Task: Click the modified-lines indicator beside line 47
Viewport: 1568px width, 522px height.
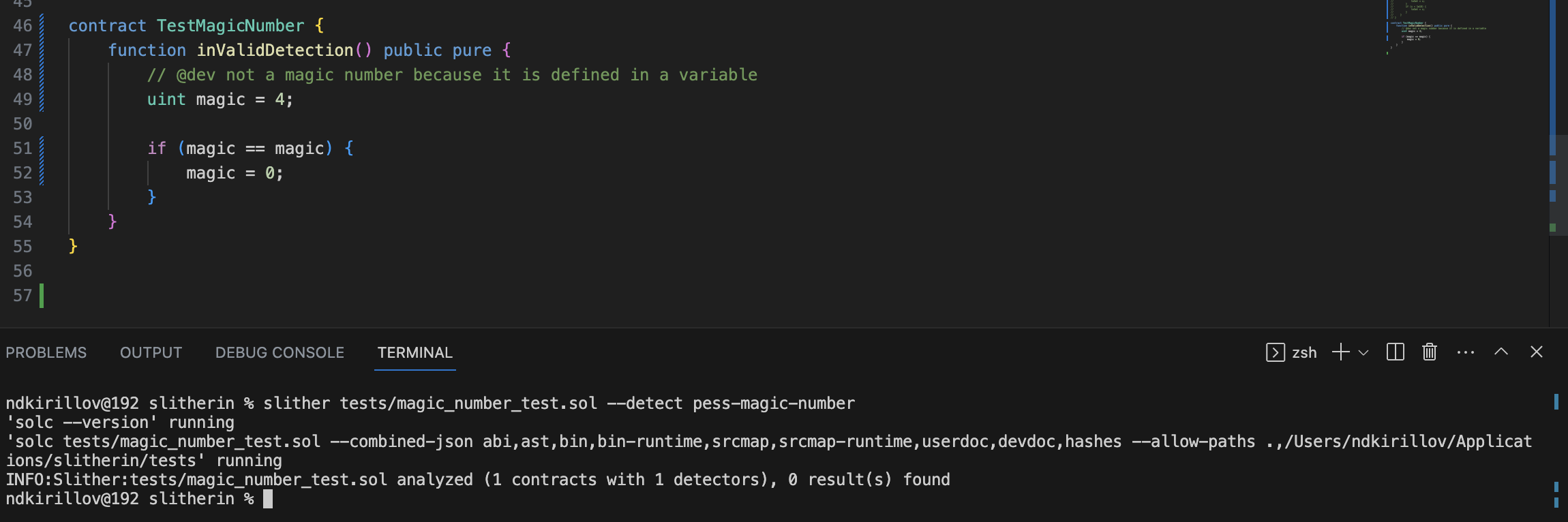Action: pos(41,50)
